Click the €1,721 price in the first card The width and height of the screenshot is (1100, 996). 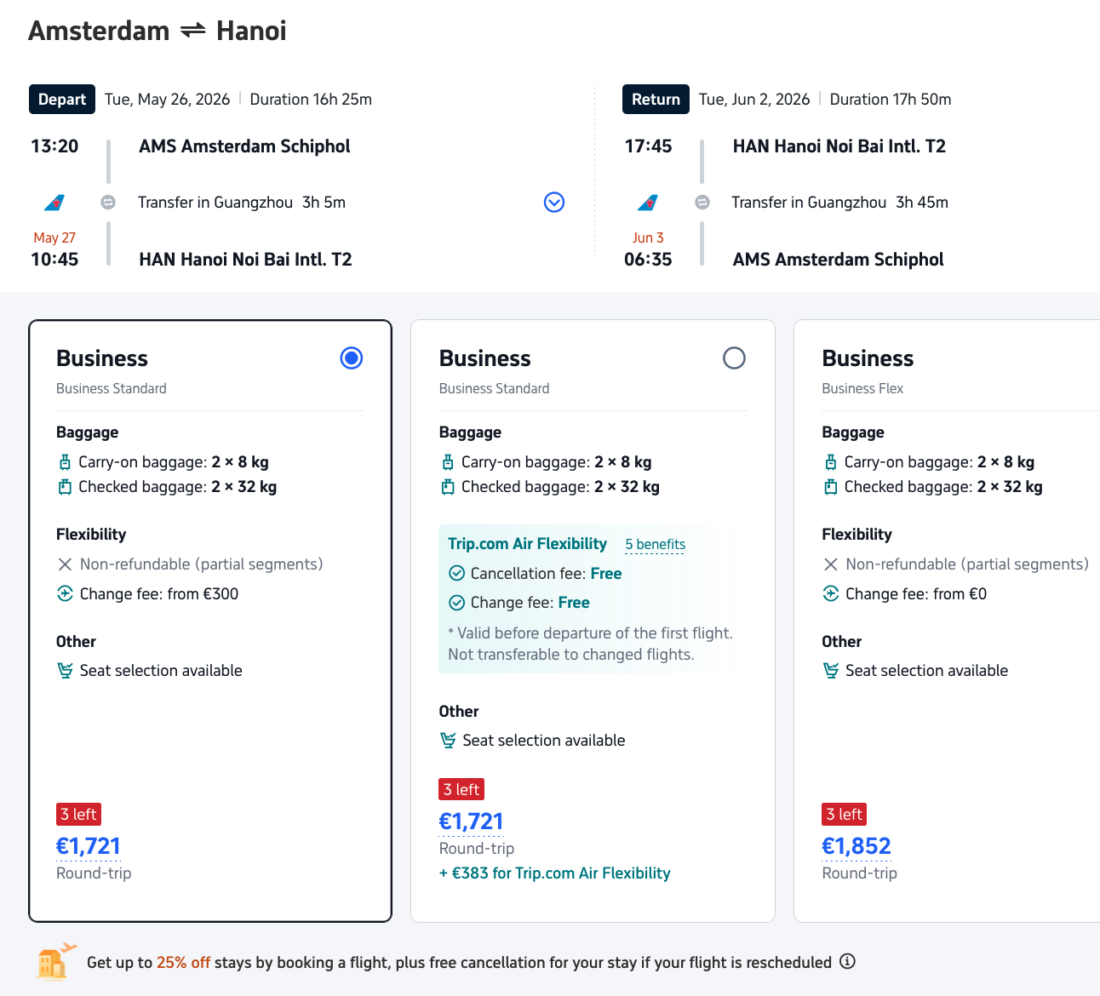(88, 846)
